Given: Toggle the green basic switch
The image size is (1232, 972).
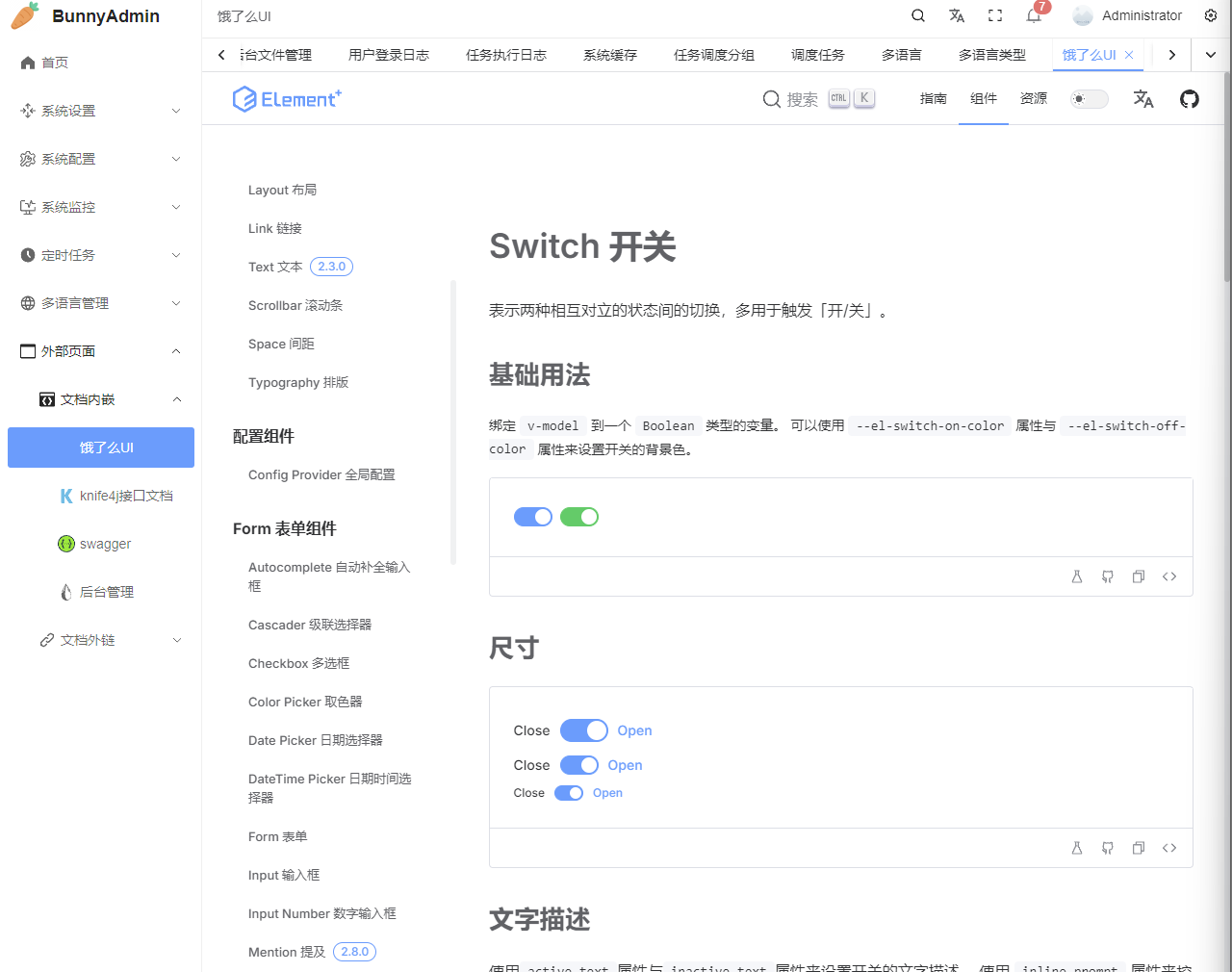Looking at the screenshot, I should (x=579, y=517).
